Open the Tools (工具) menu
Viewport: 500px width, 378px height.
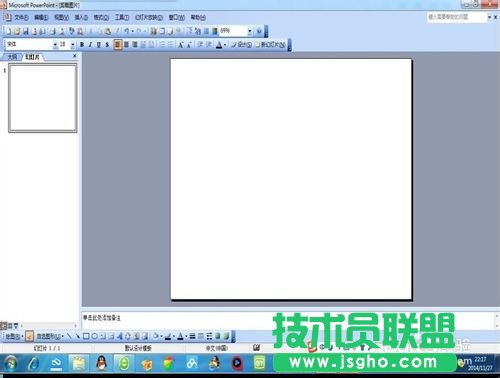coord(122,17)
